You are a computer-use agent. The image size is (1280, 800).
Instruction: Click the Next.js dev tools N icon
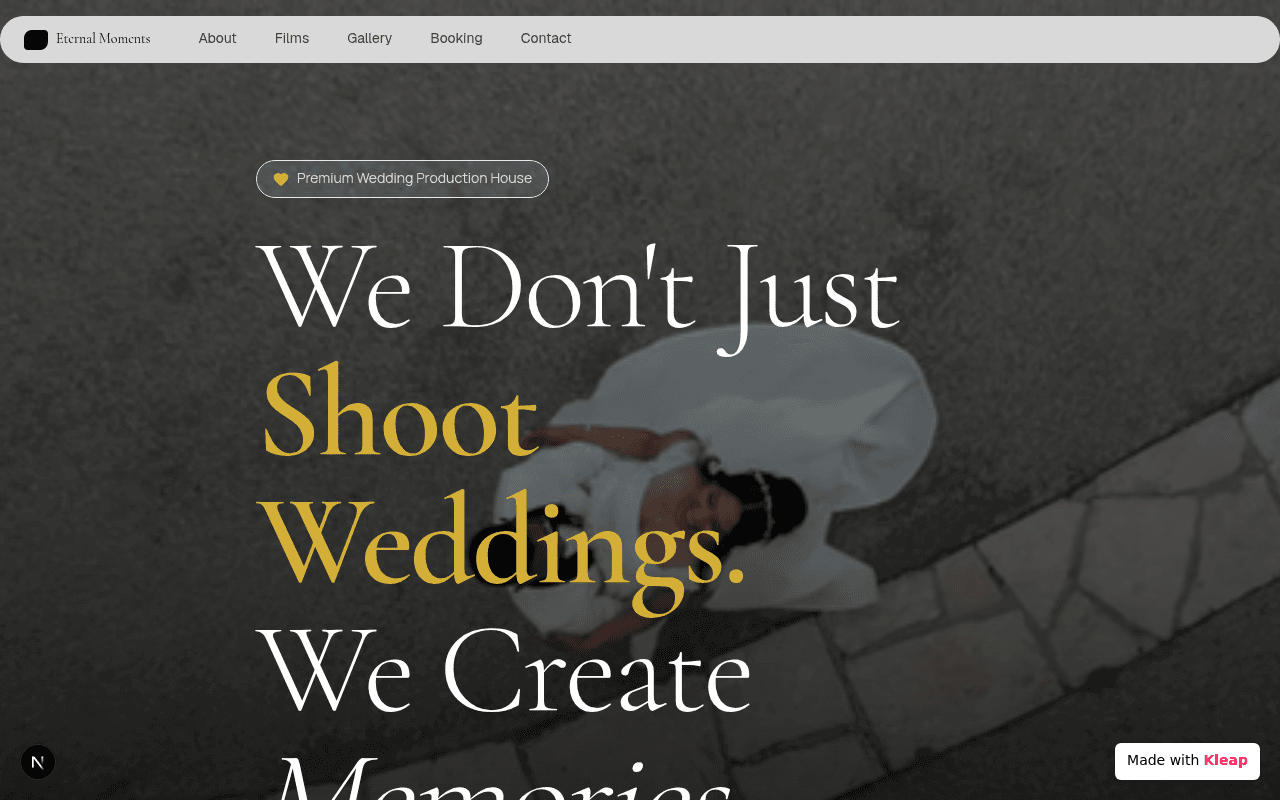(x=38, y=762)
